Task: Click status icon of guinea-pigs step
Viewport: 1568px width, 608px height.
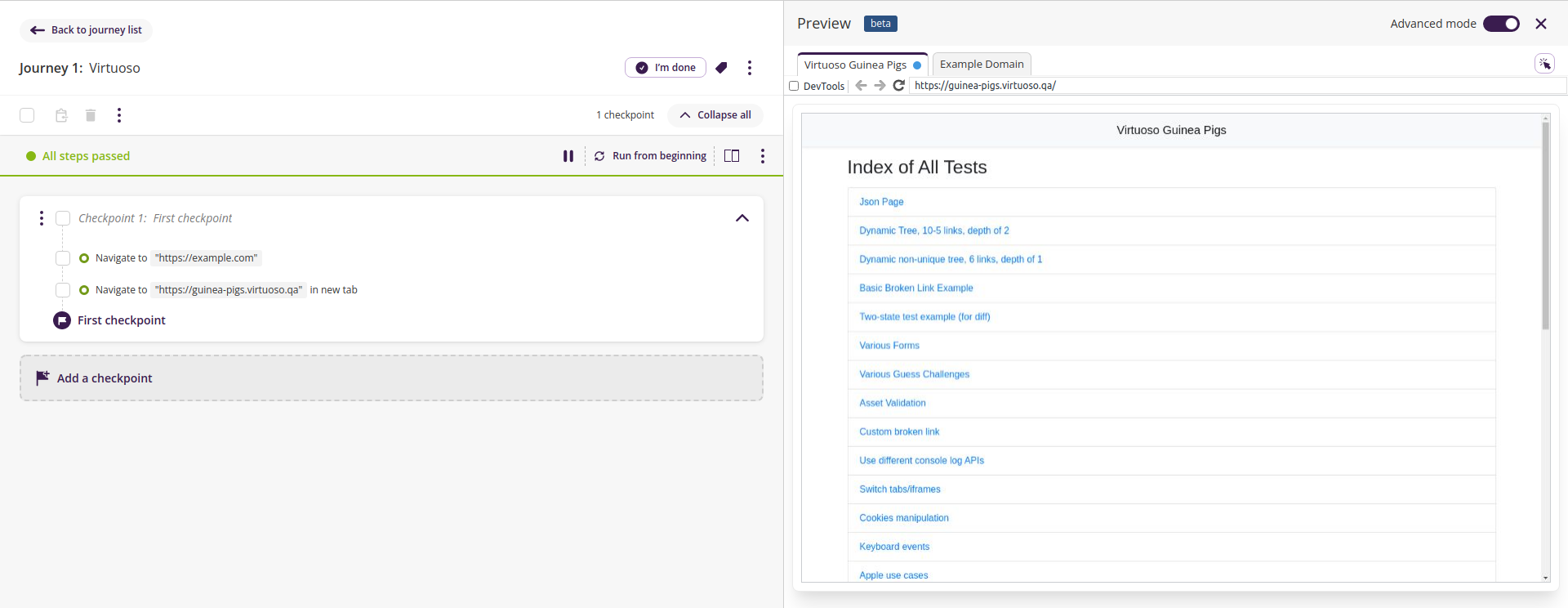Action: [84, 290]
